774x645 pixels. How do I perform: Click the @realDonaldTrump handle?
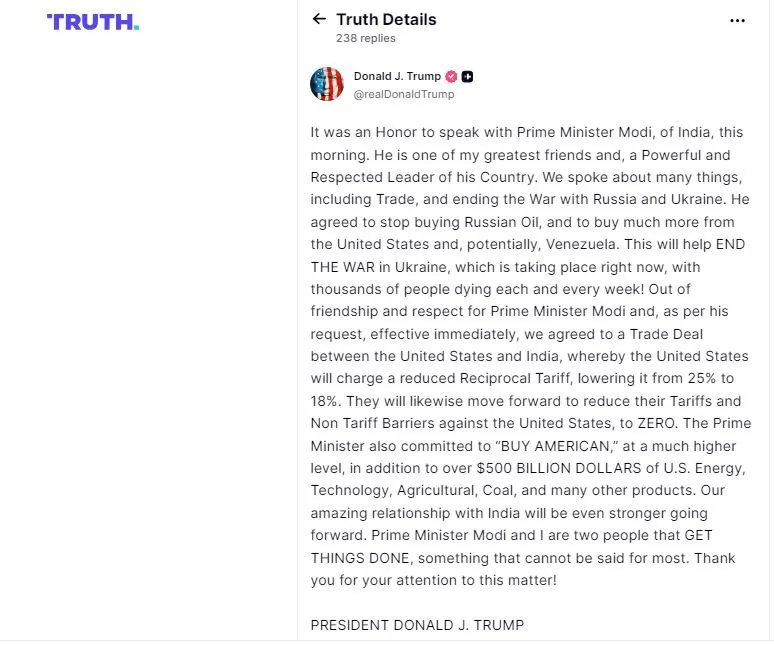(x=404, y=94)
